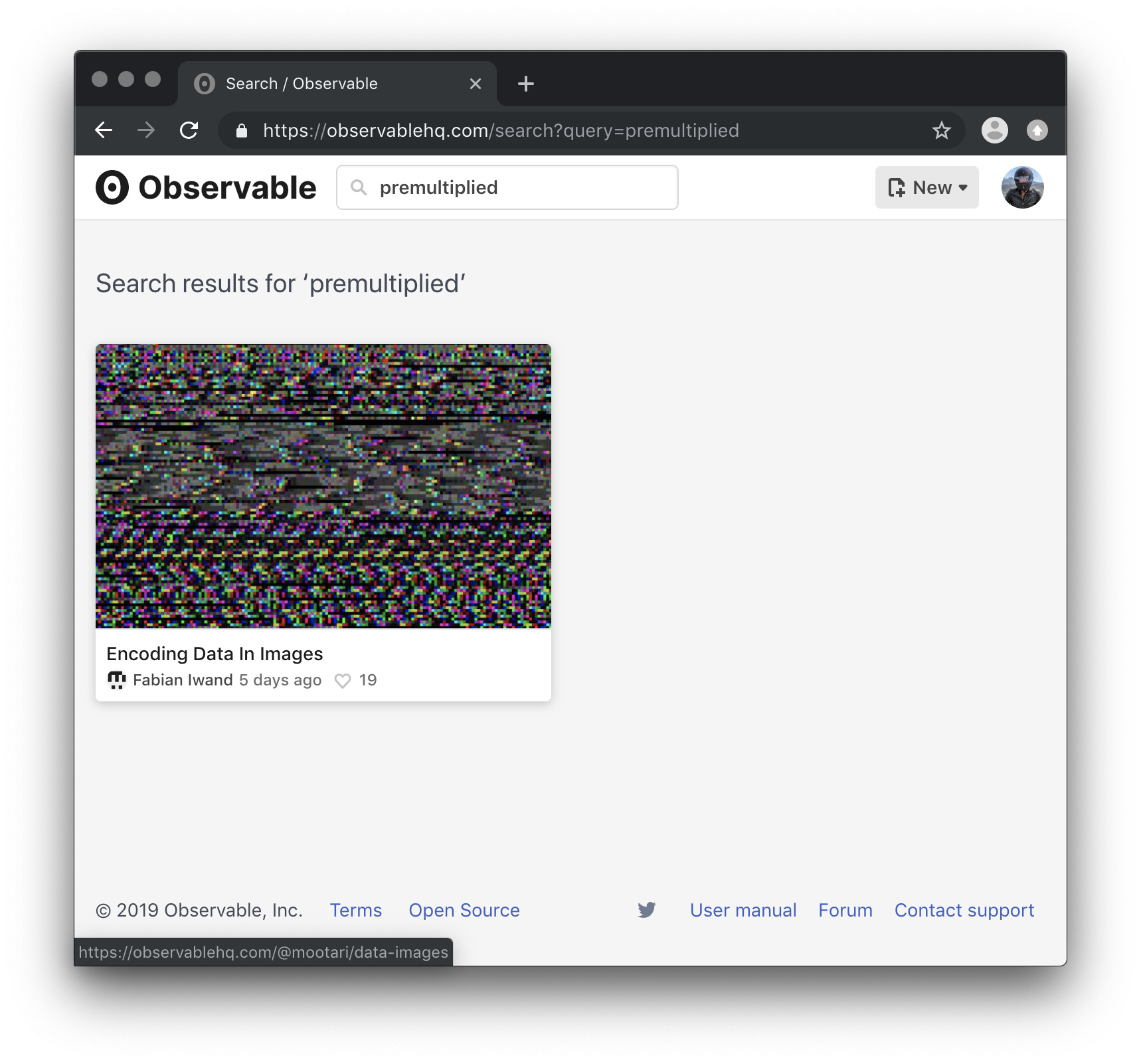Screen dimensions: 1141x1064
Task: Click the magnifier icon in search box
Action: click(359, 188)
